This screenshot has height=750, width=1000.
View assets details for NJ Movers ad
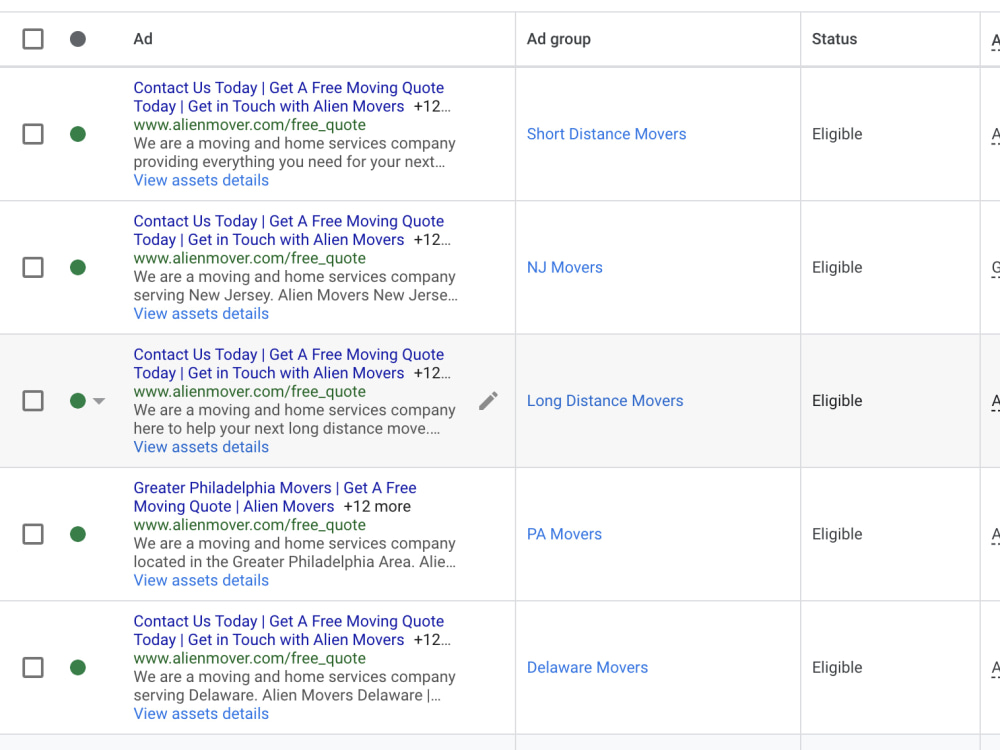pyautogui.click(x=201, y=314)
